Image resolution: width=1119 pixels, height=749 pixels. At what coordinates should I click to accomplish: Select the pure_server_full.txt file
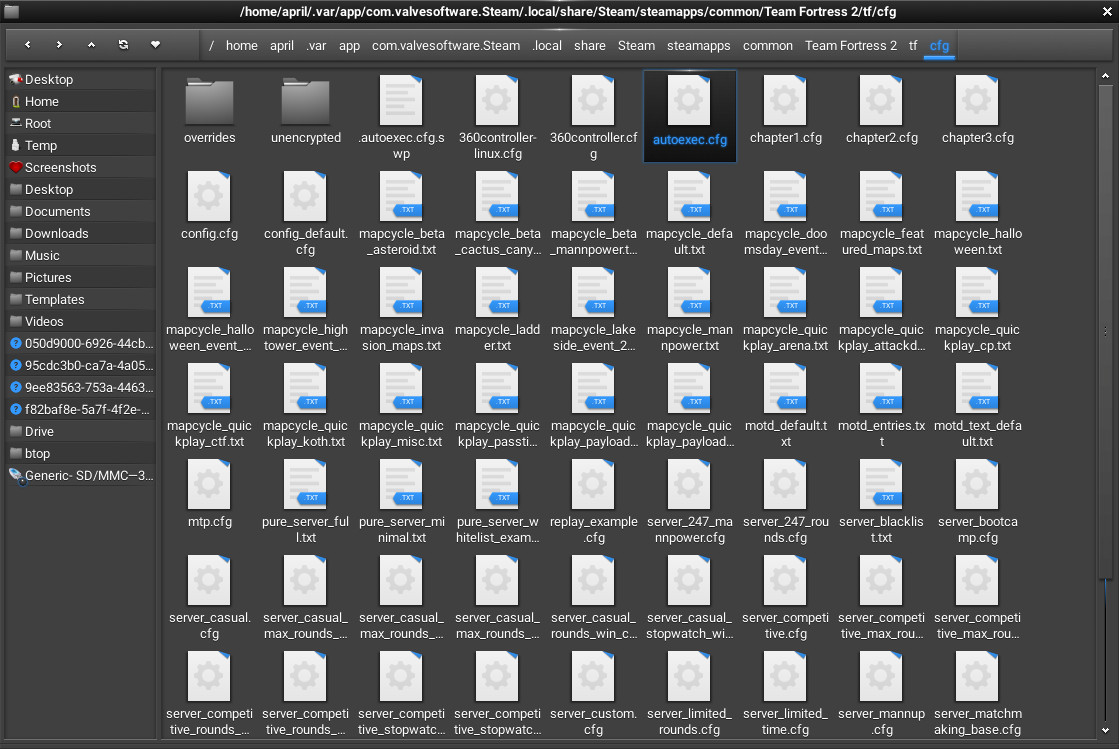pyautogui.click(x=305, y=502)
